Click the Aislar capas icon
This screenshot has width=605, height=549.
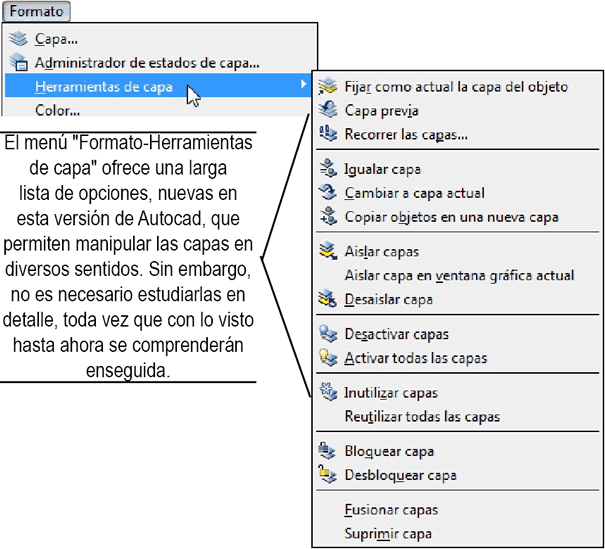point(328,251)
